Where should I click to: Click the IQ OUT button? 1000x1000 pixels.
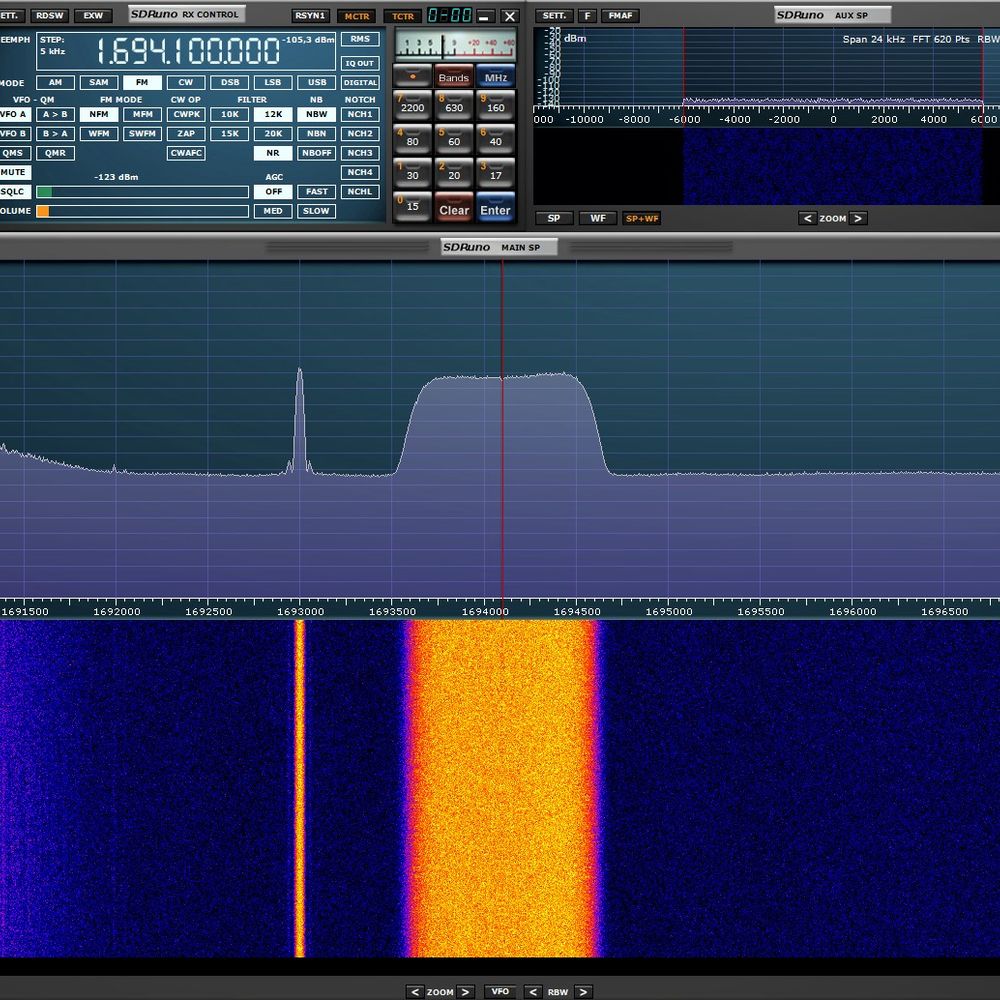coord(360,63)
